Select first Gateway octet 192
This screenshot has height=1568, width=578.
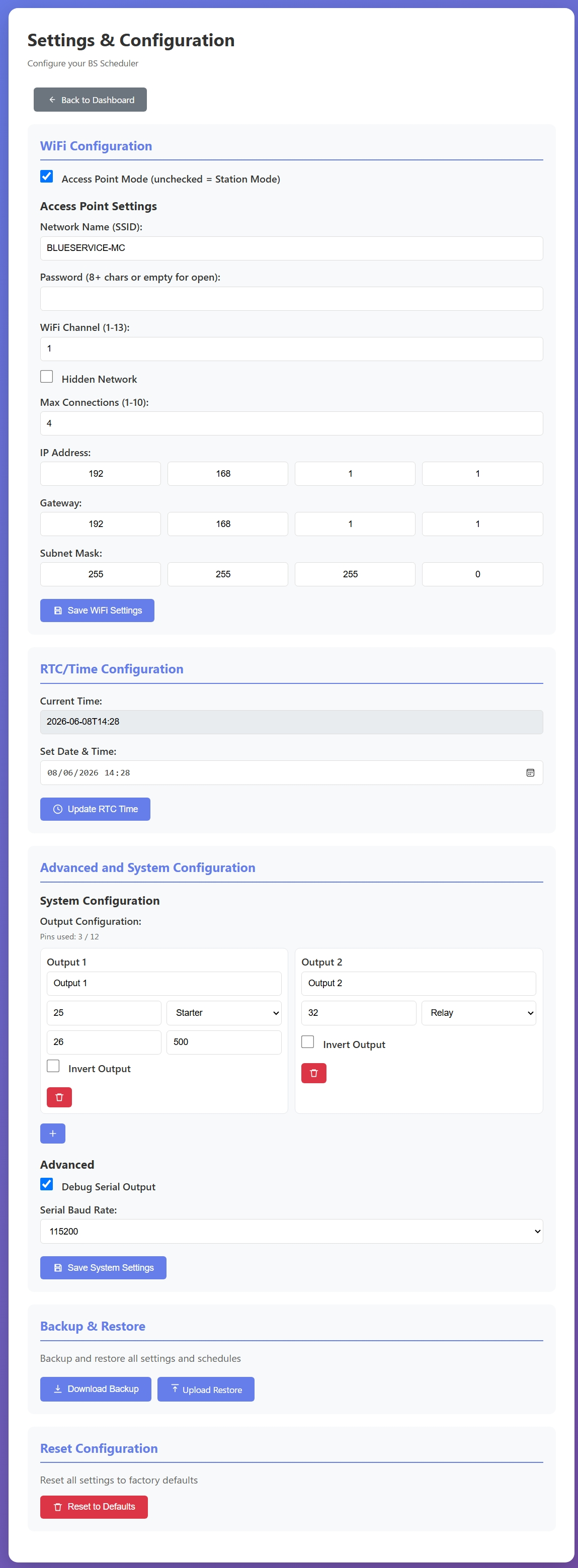pos(101,524)
